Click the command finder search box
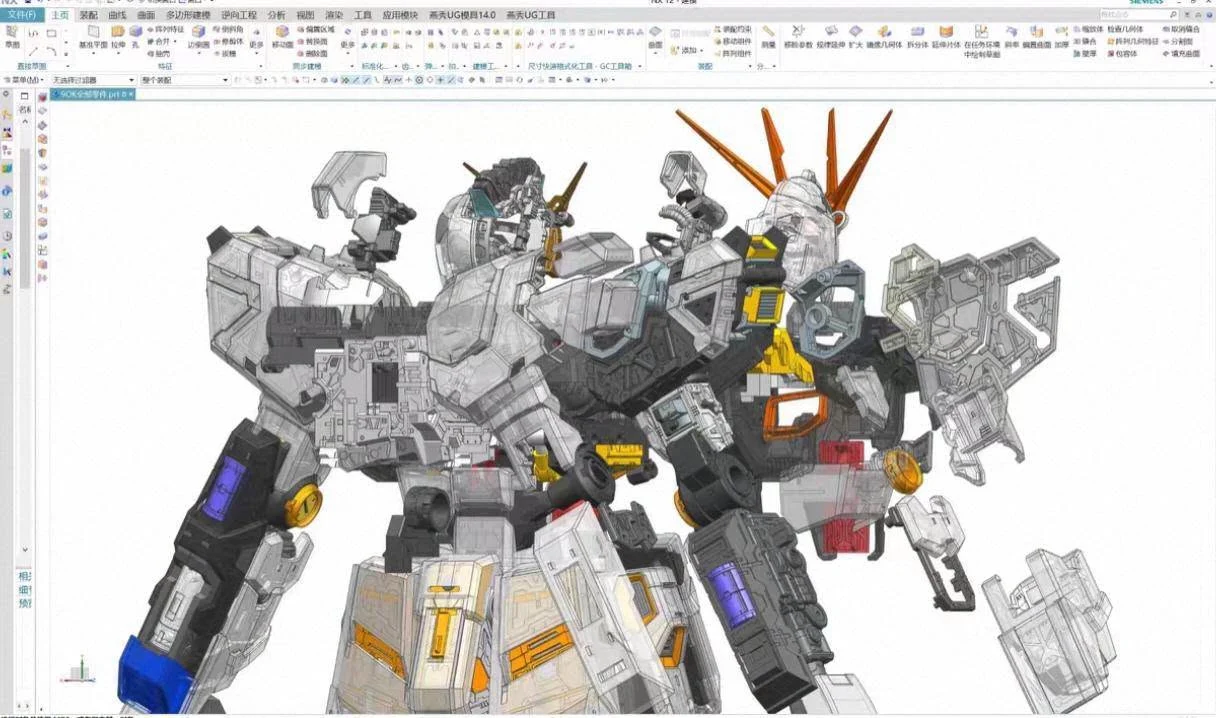 [1138, 15]
